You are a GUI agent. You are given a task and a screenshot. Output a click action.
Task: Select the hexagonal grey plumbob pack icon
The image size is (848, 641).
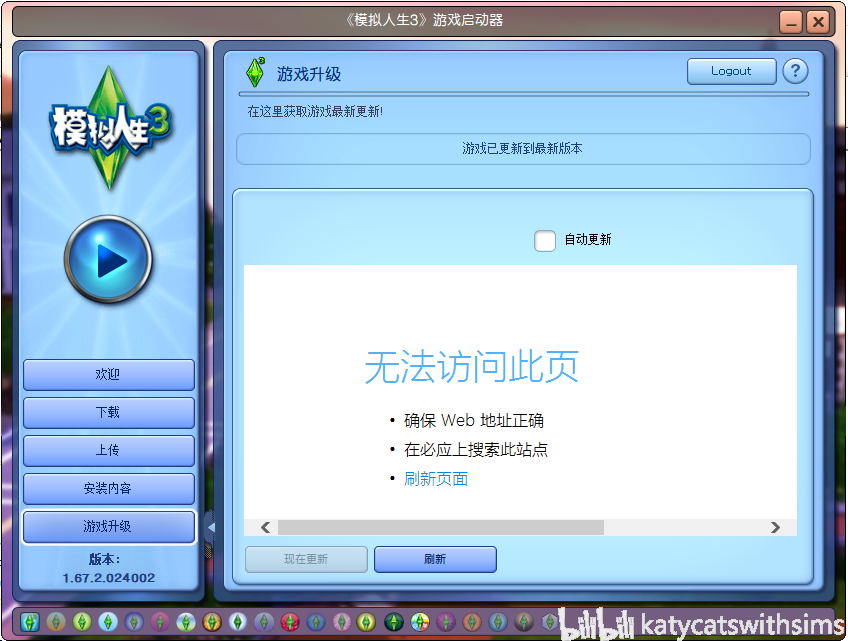click(x=549, y=622)
